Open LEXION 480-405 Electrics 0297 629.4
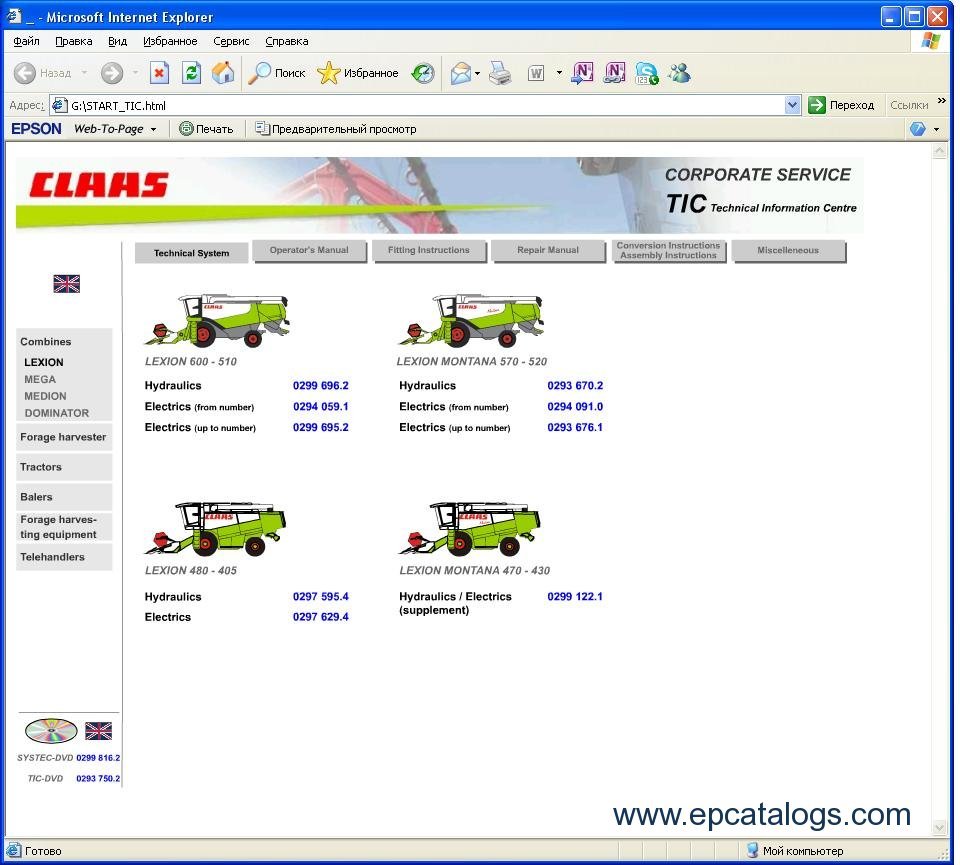Image resolution: width=960 pixels, height=865 pixels. [320, 617]
